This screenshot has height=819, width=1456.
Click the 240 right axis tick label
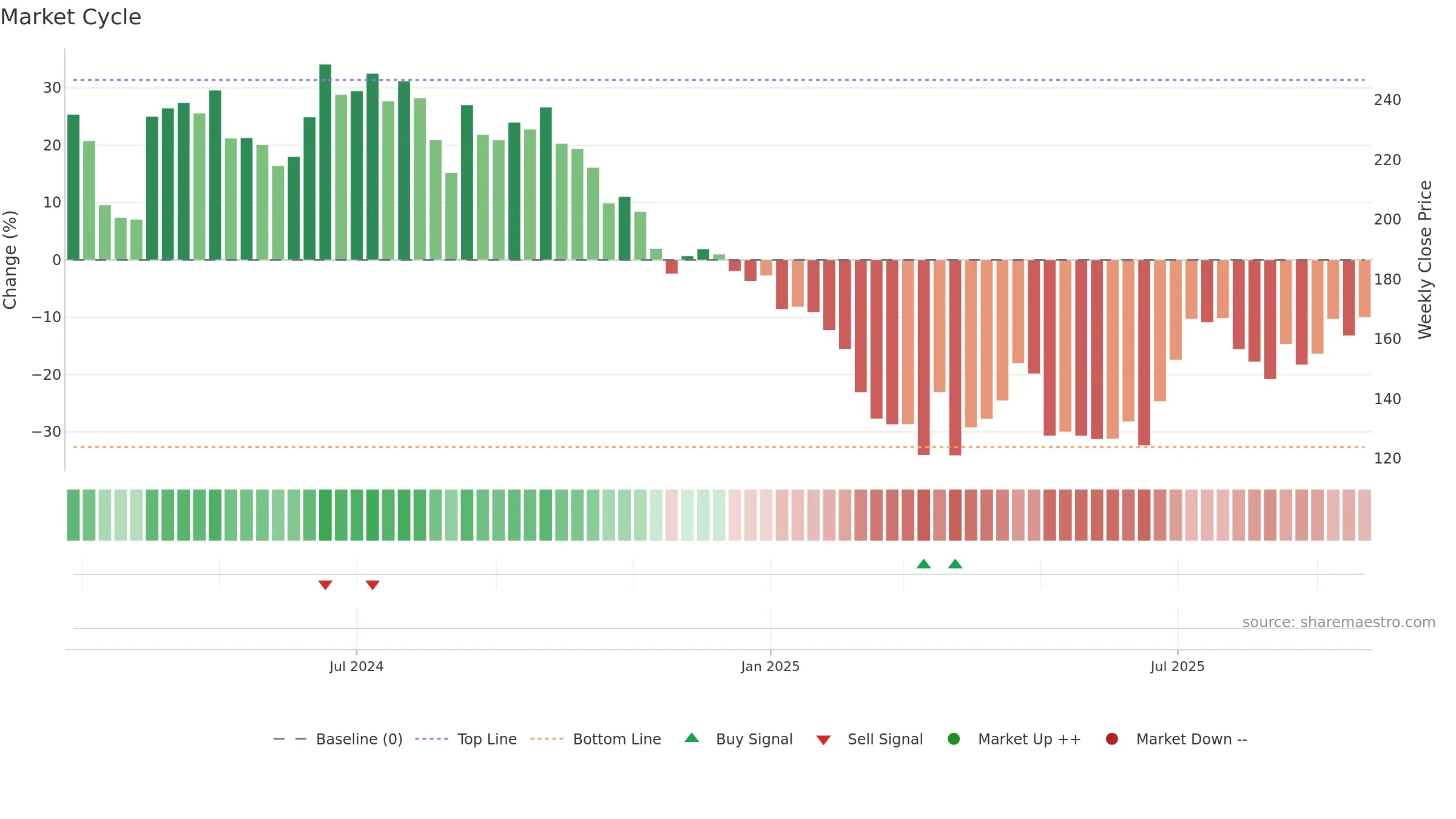(1387, 100)
